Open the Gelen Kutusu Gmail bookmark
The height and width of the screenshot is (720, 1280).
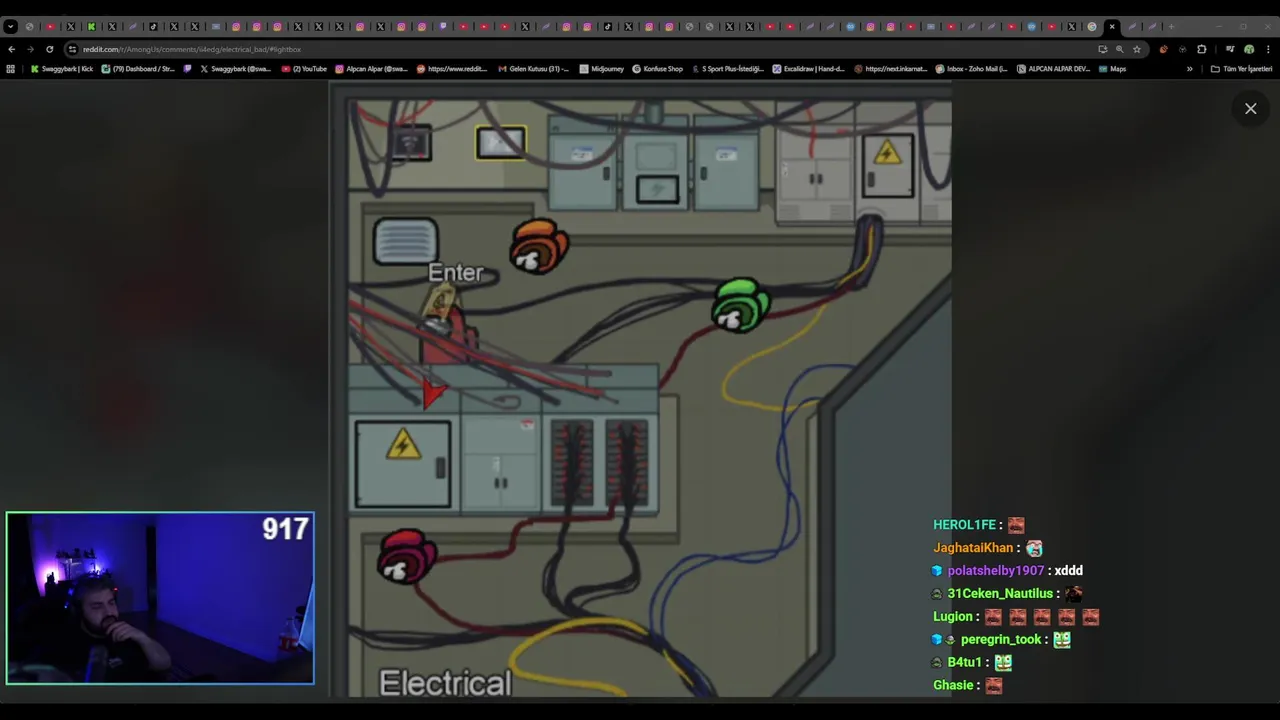[533, 69]
